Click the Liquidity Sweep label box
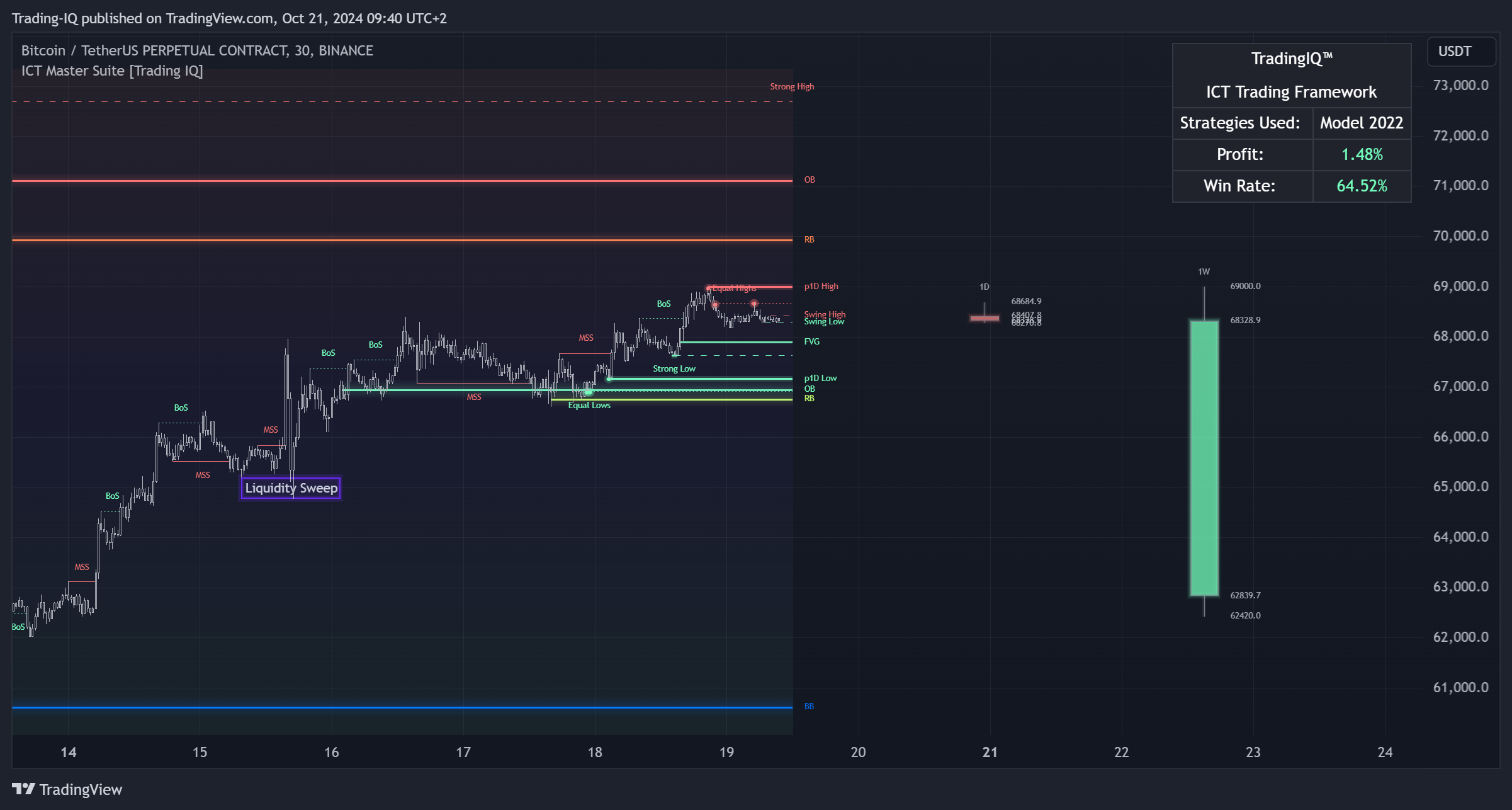This screenshot has width=1512, height=810. tap(291, 488)
